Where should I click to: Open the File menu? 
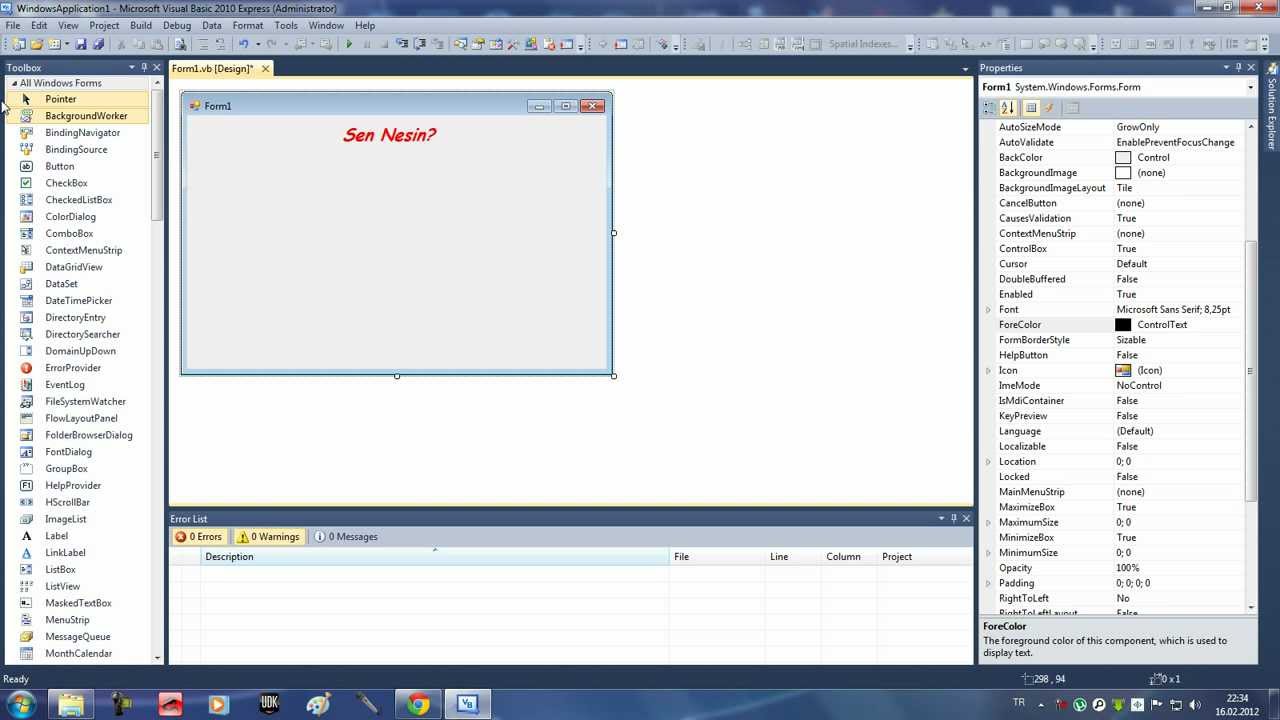click(13, 25)
